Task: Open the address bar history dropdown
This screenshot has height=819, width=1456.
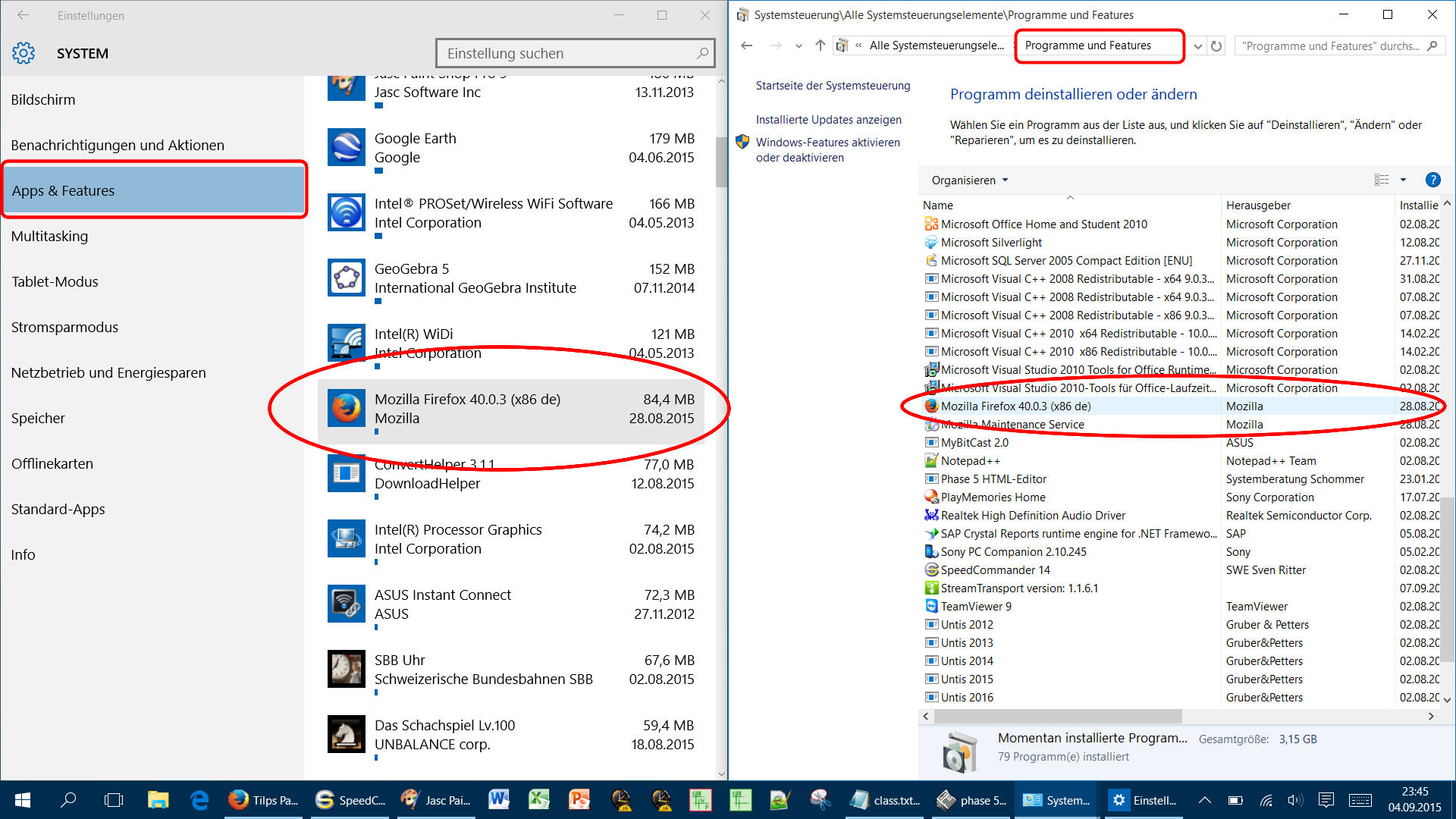Action: point(1197,46)
